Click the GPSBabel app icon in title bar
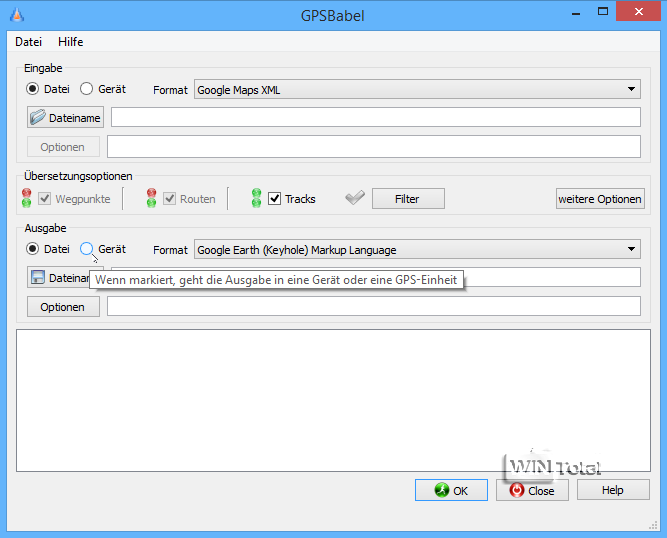This screenshot has width=667, height=538. tap(17, 15)
